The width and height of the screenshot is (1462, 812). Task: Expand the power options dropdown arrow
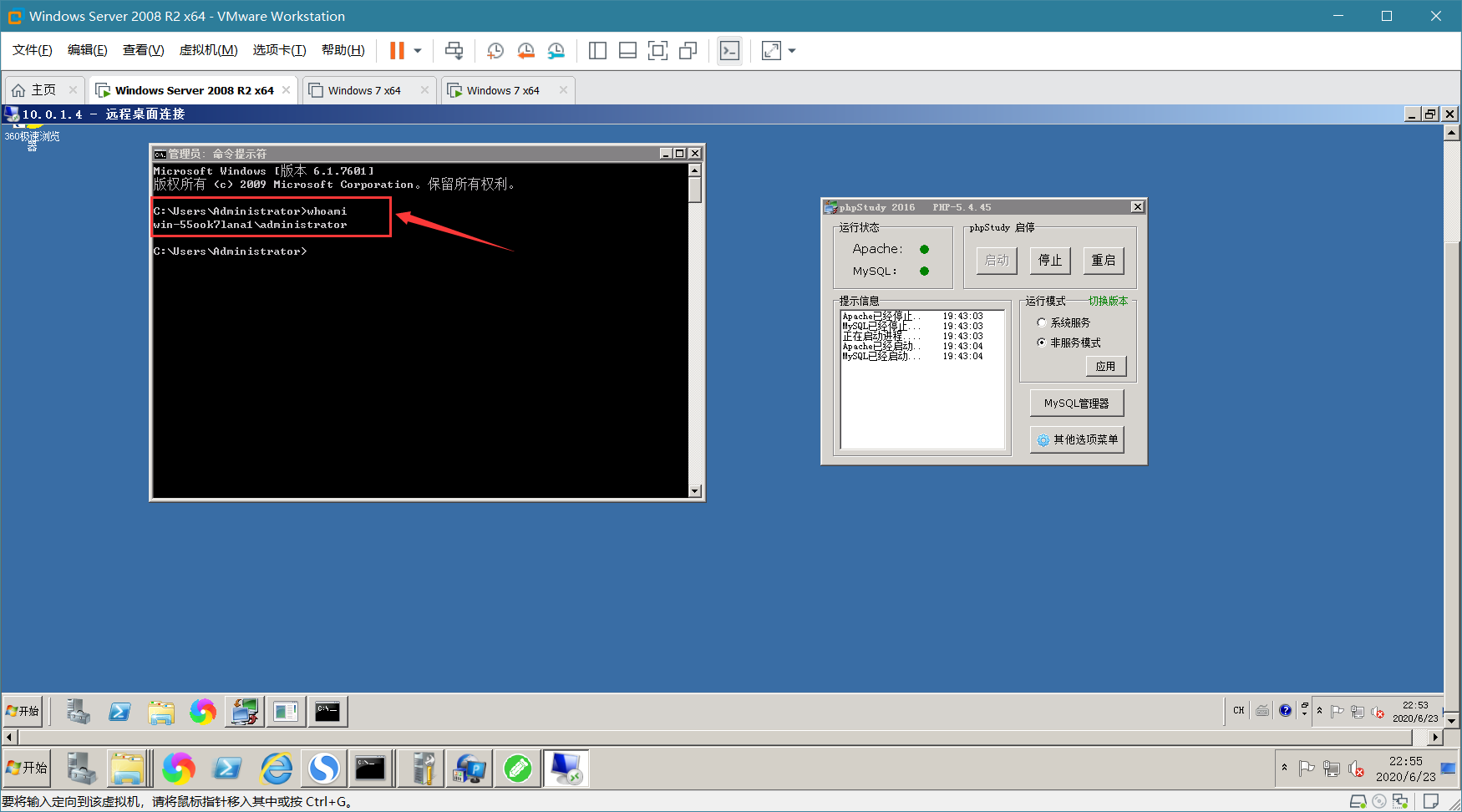[x=418, y=51]
